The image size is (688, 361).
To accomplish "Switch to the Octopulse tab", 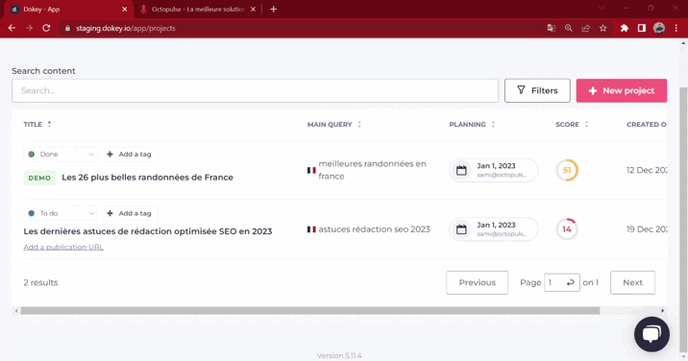I will [x=198, y=9].
